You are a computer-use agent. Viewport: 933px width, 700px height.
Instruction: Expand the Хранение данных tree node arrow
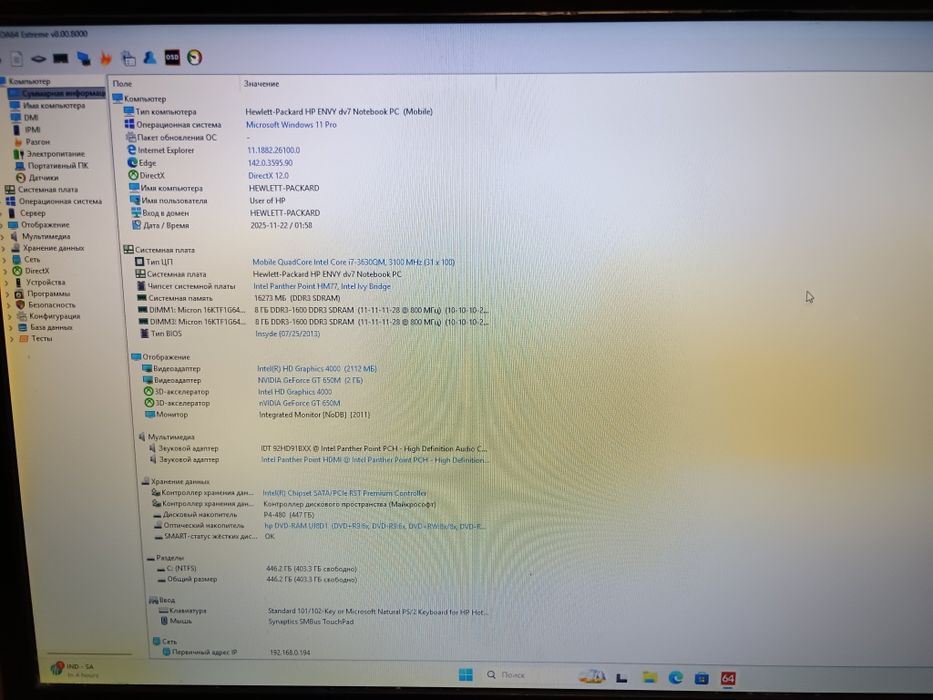pos(4,248)
